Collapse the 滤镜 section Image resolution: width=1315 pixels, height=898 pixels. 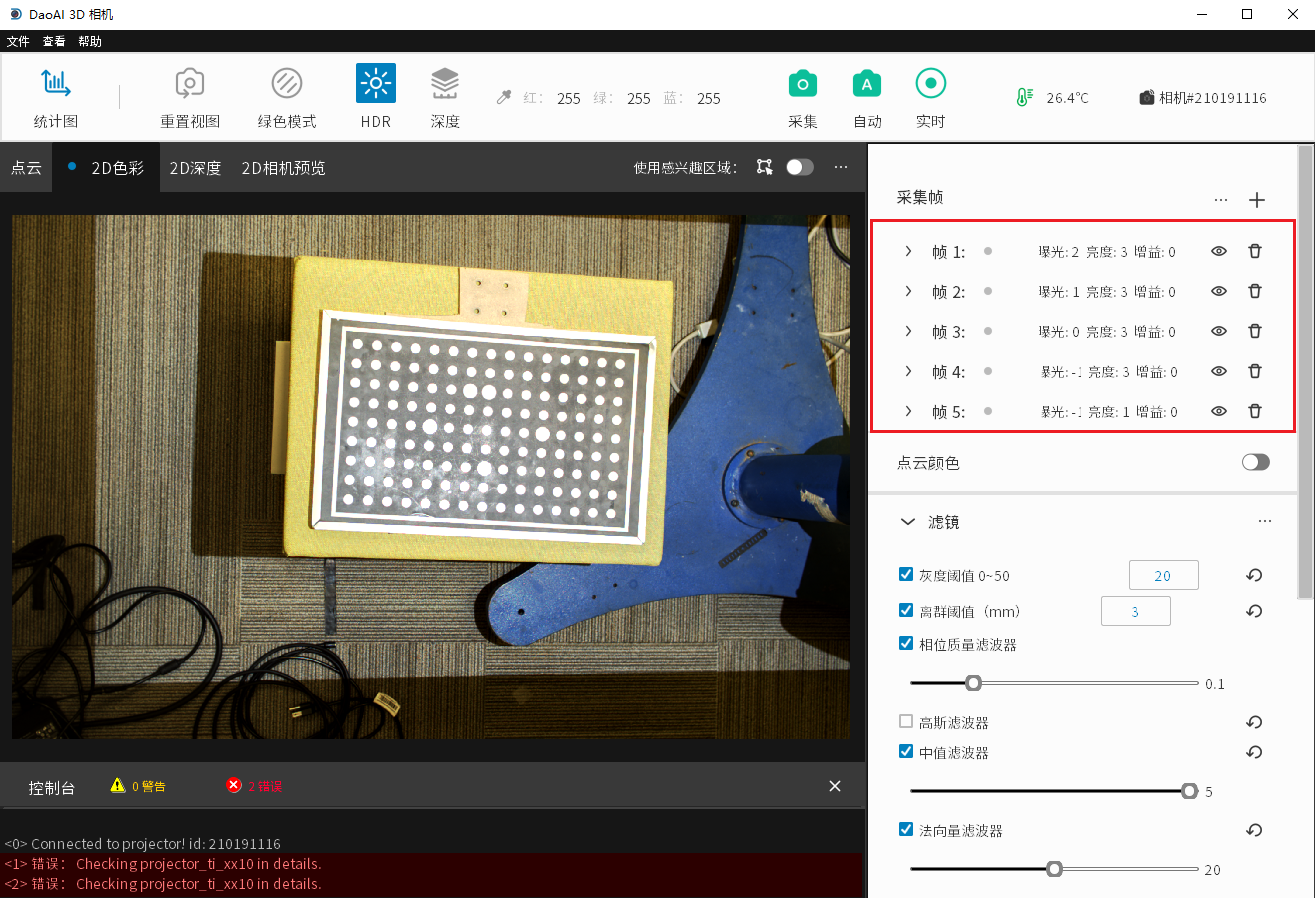pos(908,521)
